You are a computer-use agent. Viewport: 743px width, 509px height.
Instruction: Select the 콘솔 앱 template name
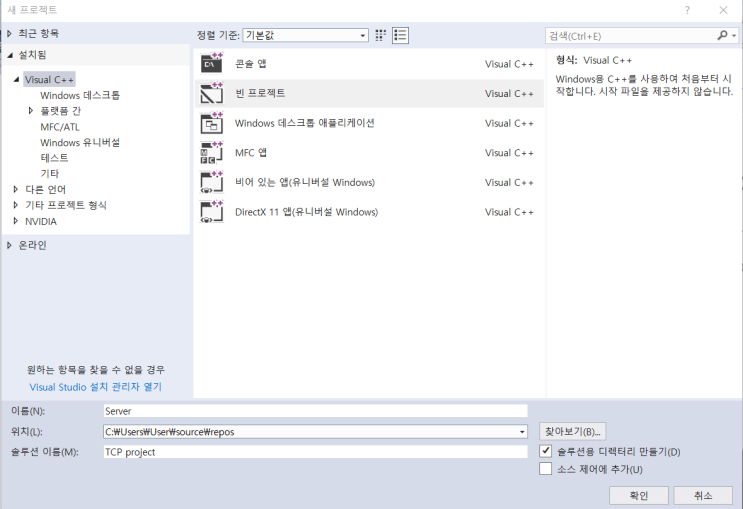click(251, 64)
